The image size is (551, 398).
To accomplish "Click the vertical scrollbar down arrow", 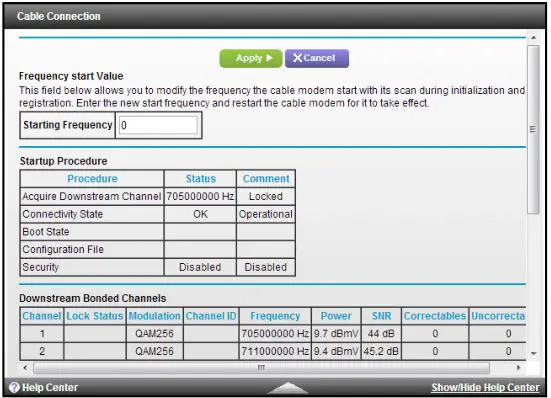I will click(533, 353).
